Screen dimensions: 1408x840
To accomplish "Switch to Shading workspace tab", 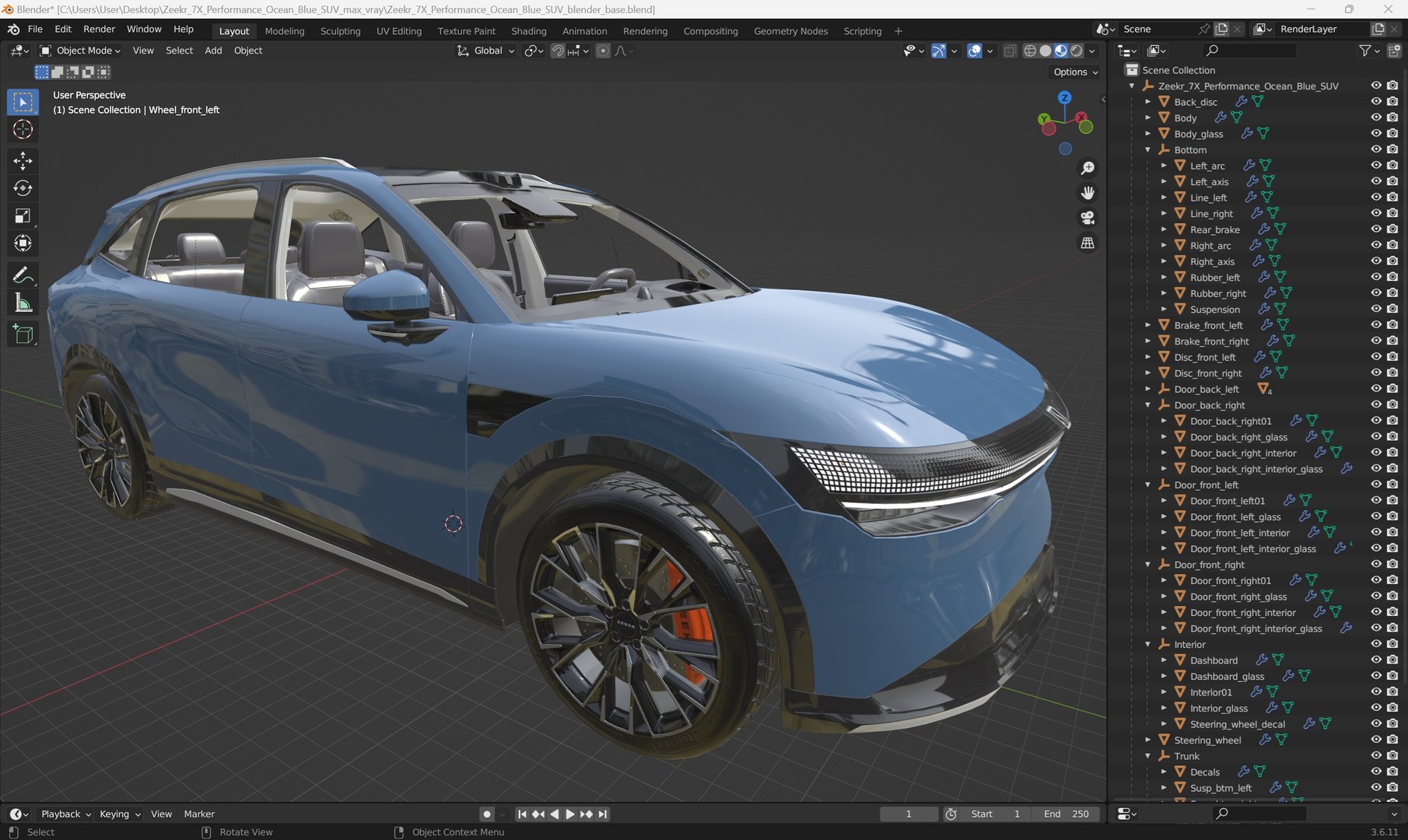I will 529,31.
